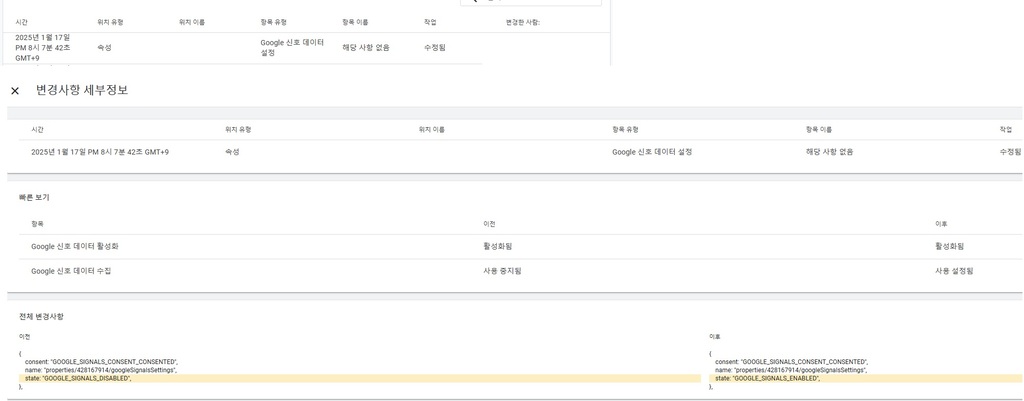Select the Google 신호 데이터 활성화 row
1024x401 pixels.
pyautogui.click(x=515, y=246)
